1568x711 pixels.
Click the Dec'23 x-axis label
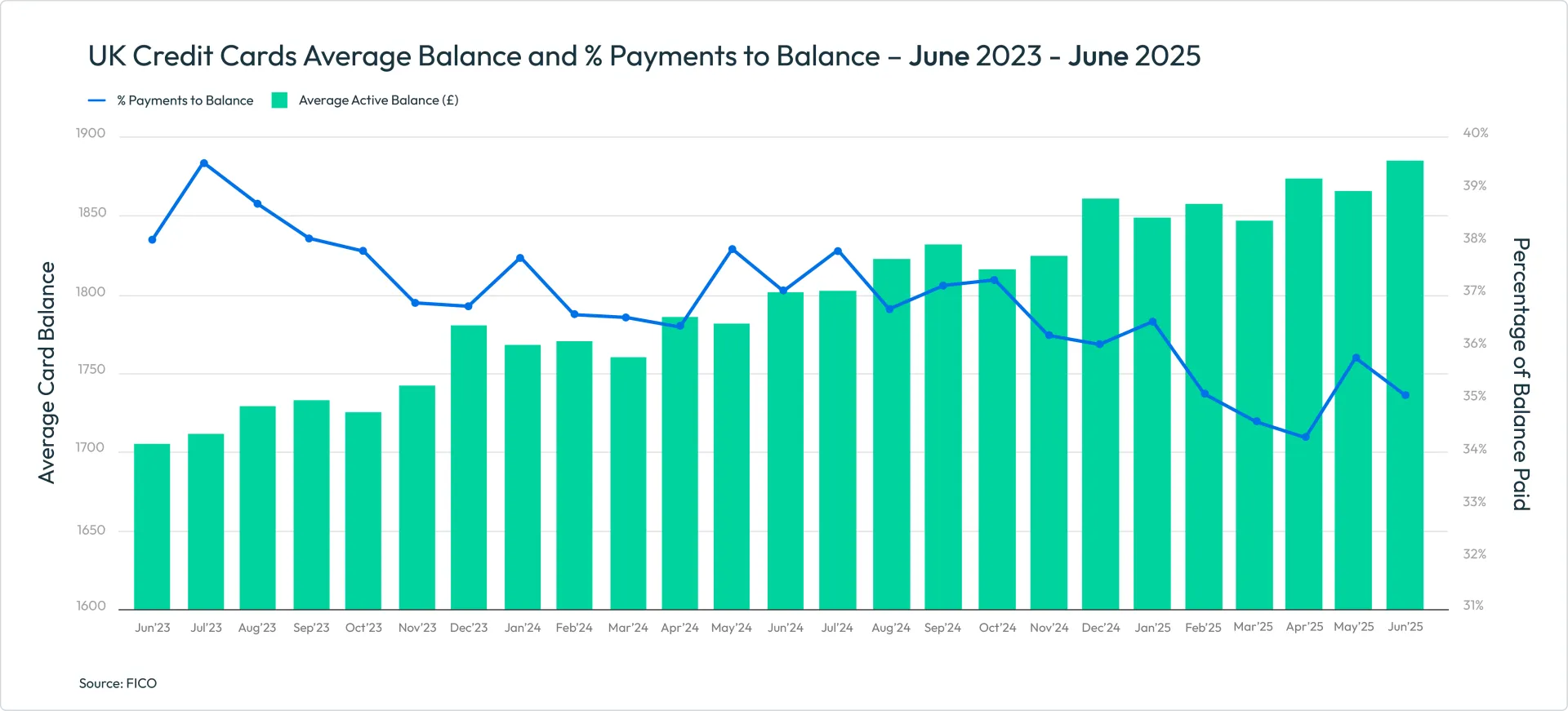tap(469, 628)
